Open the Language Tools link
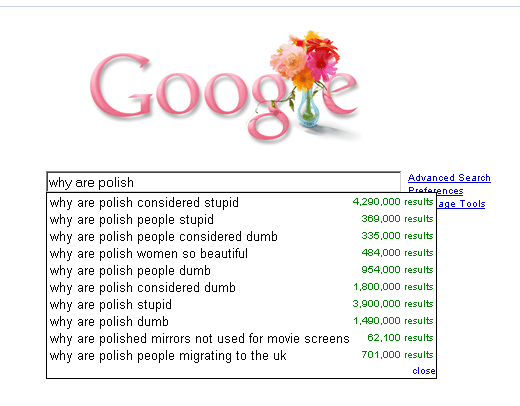The width and height of the screenshot is (520, 406). [x=461, y=204]
